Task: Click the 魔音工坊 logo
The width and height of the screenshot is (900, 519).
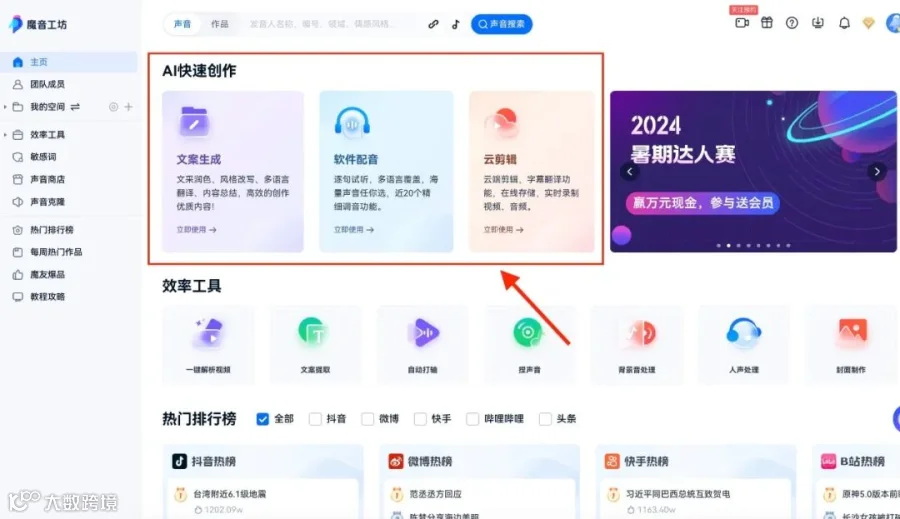Action: coord(38,24)
